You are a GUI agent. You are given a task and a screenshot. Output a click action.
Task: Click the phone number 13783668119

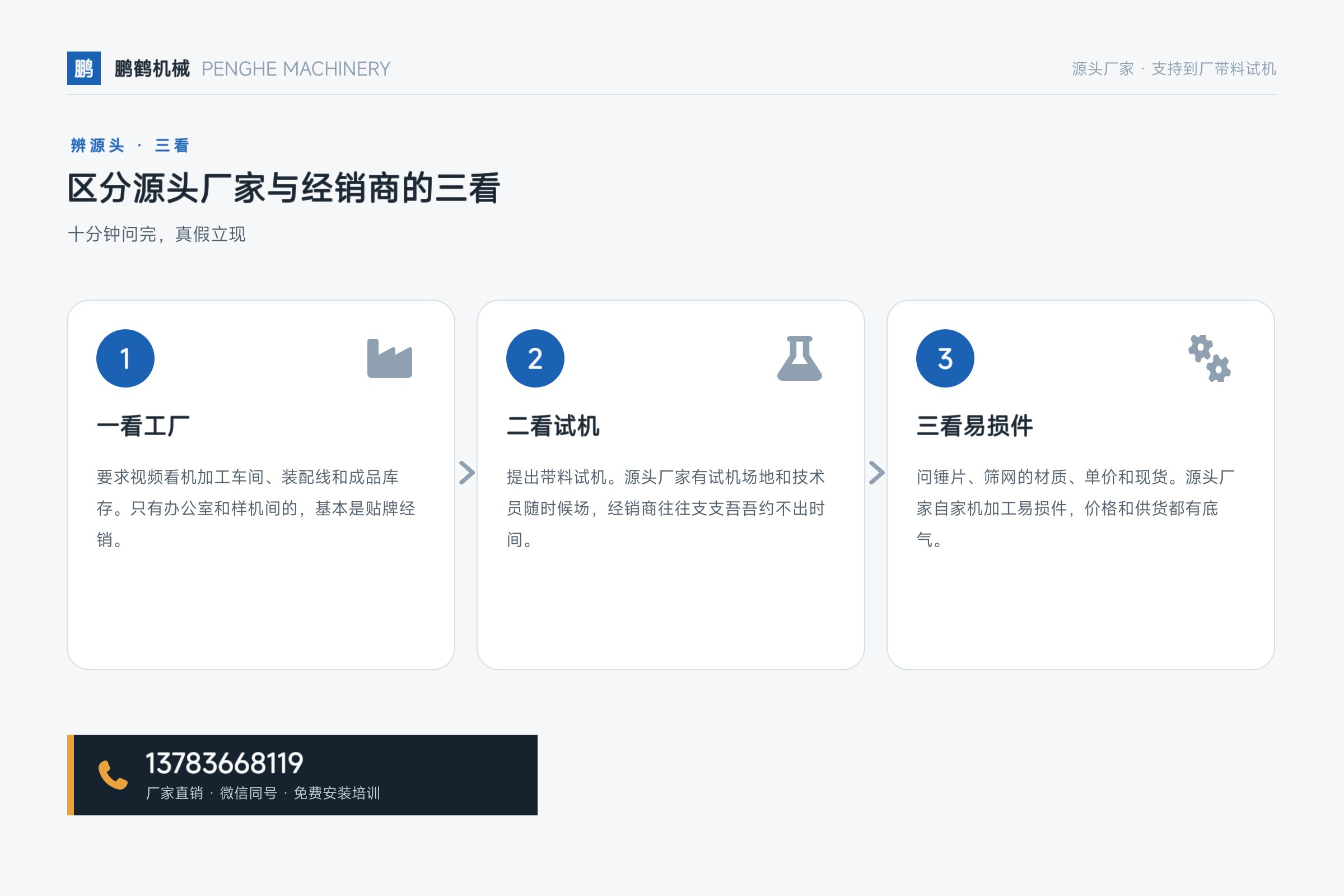[225, 763]
